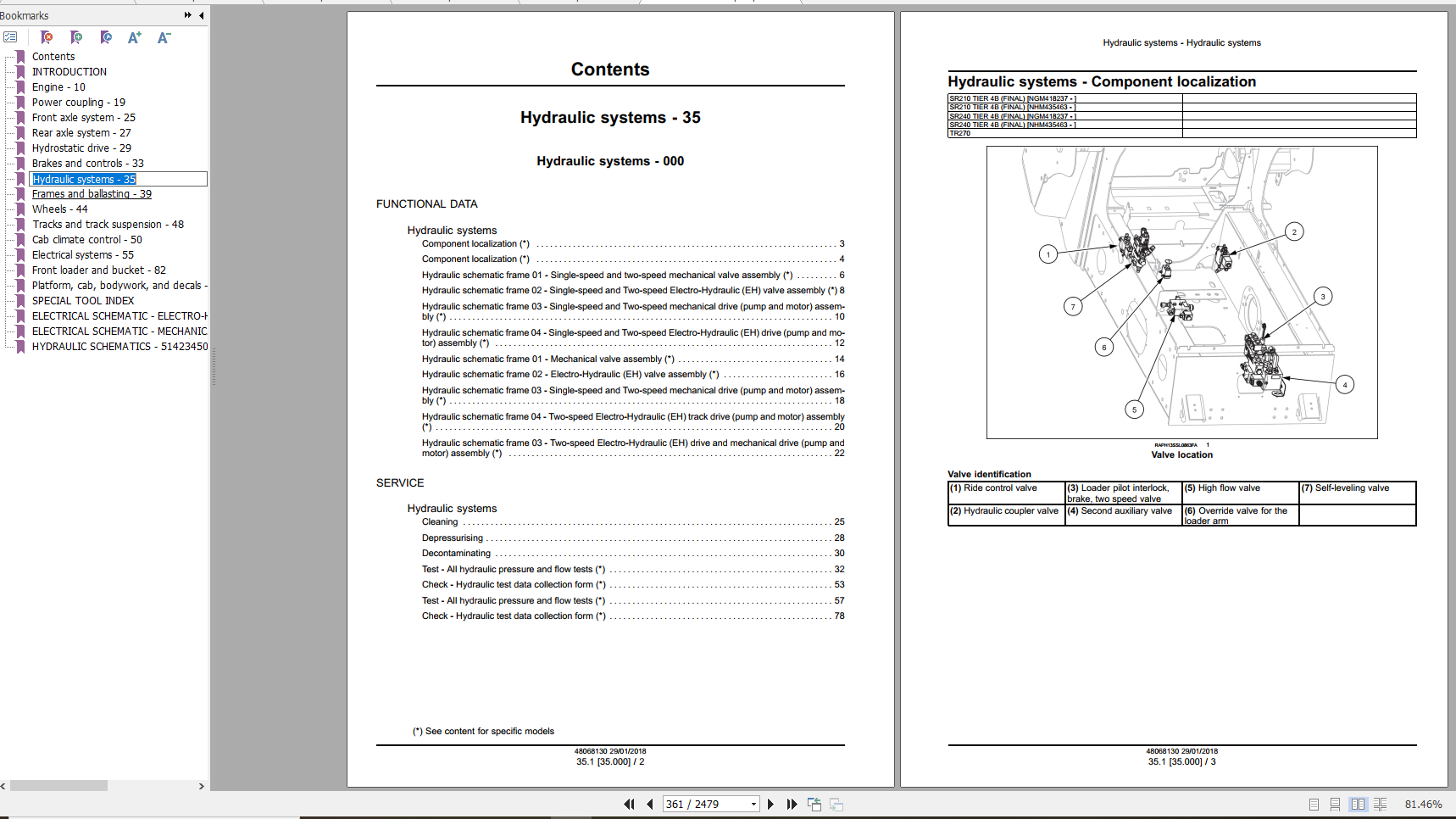The width and height of the screenshot is (1456, 819).
Task: Open 'Check - Hydraulic test data collection form' page 53
Action: click(x=633, y=585)
